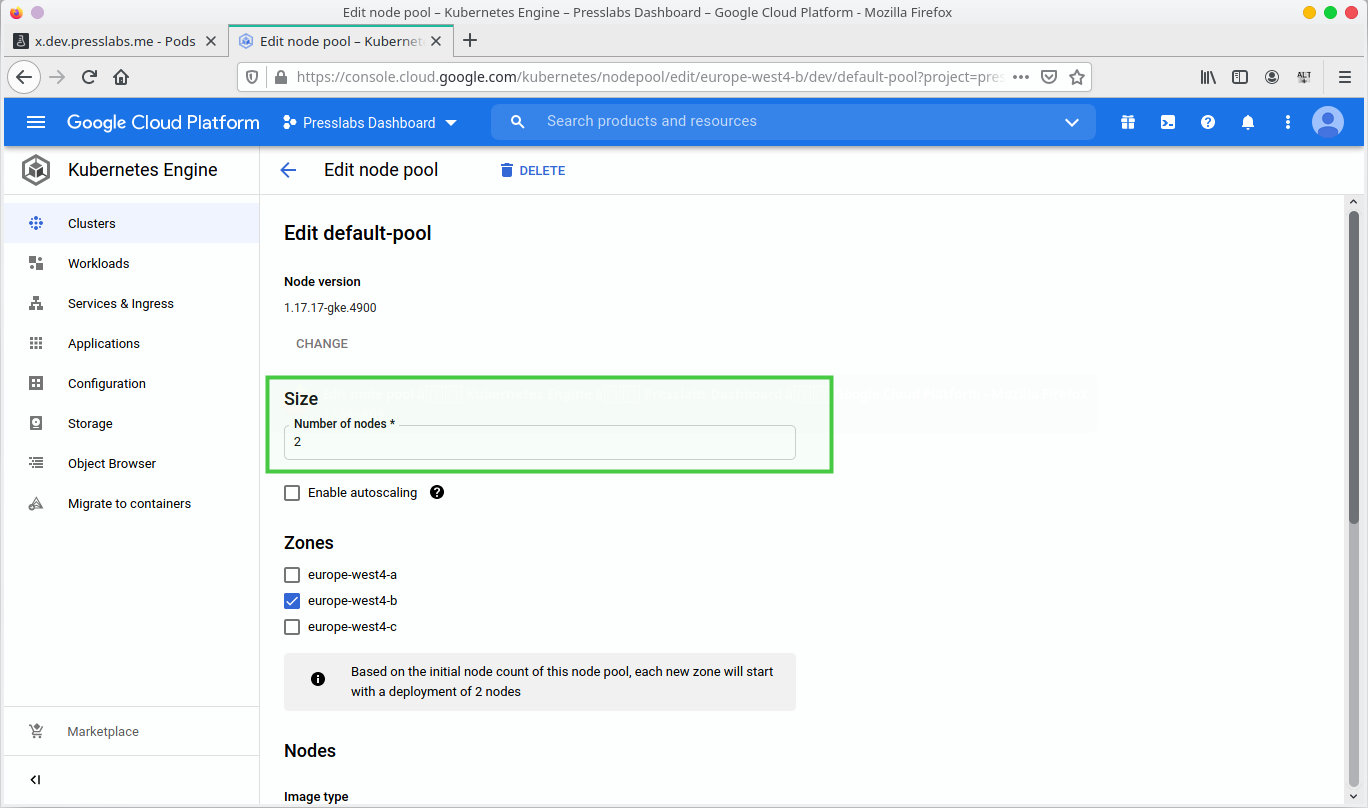Open the Presslabs Dashboard project selector
This screenshot has width=1368, height=808.
pyautogui.click(x=370, y=122)
